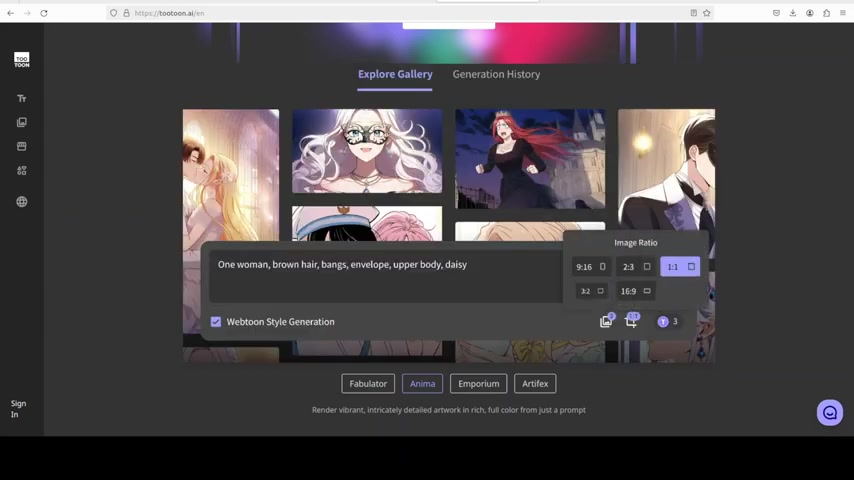Viewport: 854px width, 480px height.
Task: Switch to the Explore Gallery tab
Action: 395,74
